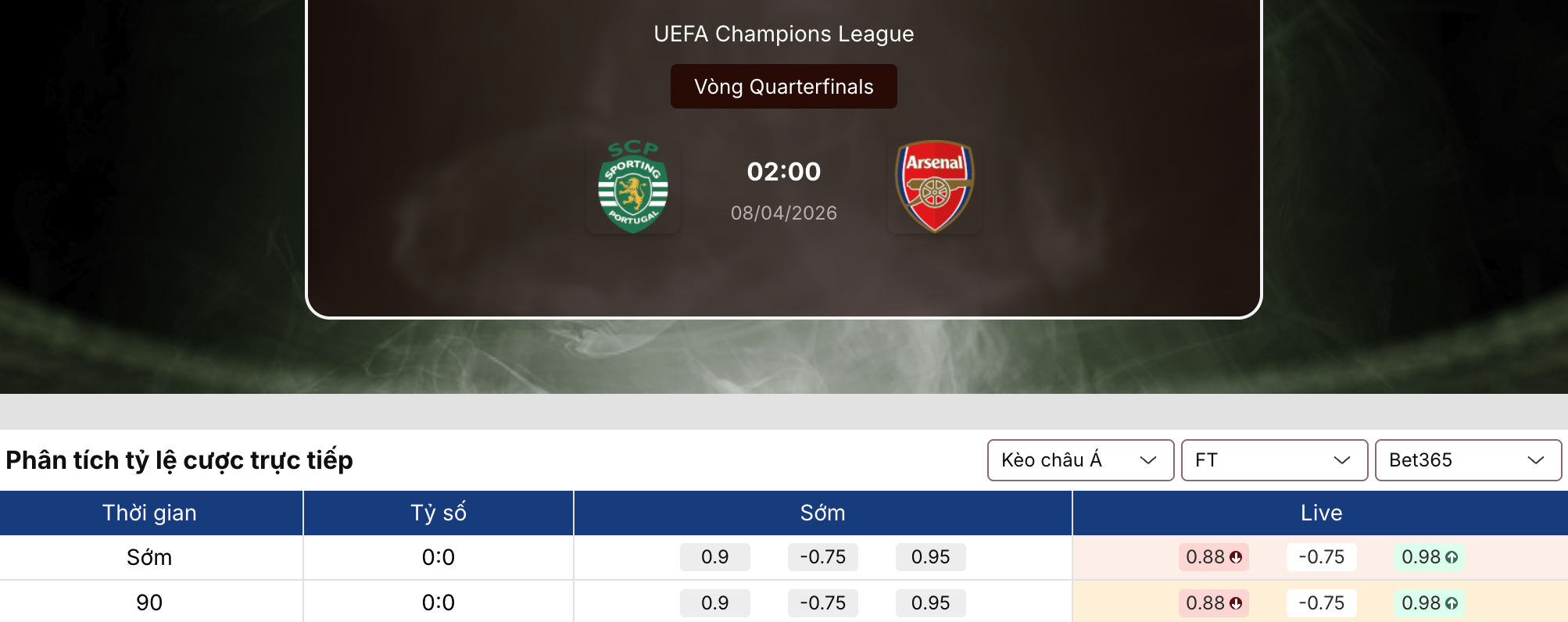Click the UEFA Champions League title
Image resolution: width=1568 pixels, height=622 pixels.
(783, 34)
